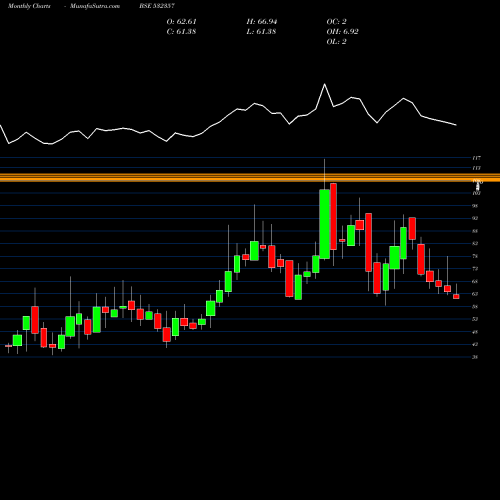Click the 38 price axis label

(475, 357)
